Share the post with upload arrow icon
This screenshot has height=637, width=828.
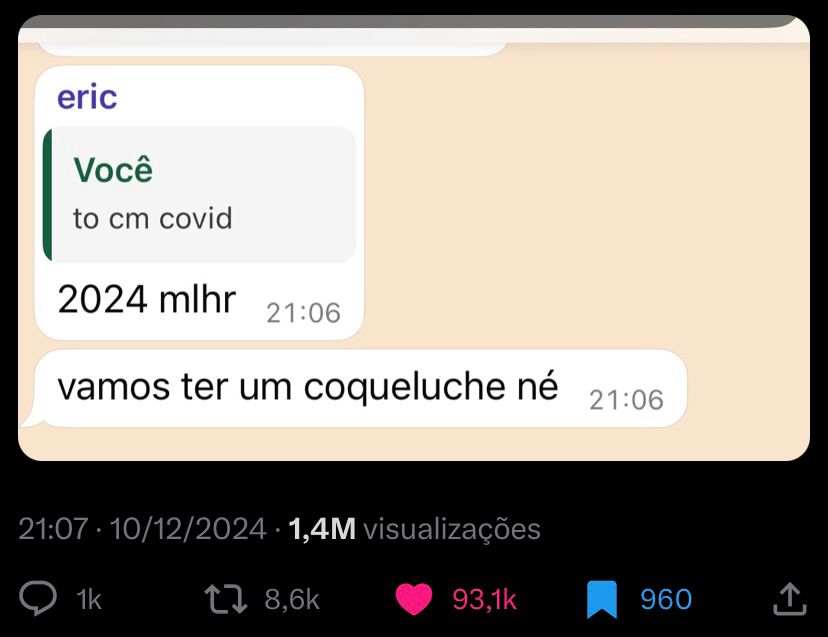(x=789, y=599)
